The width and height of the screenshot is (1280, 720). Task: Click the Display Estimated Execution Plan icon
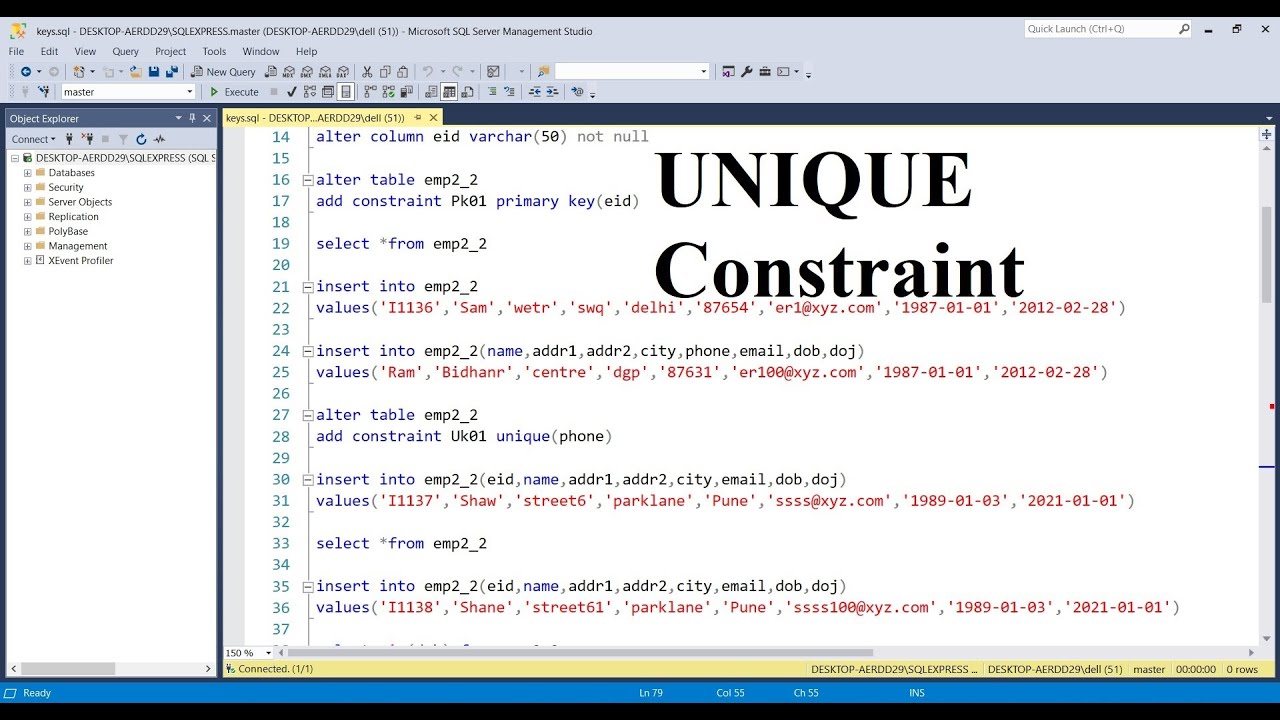point(309,92)
